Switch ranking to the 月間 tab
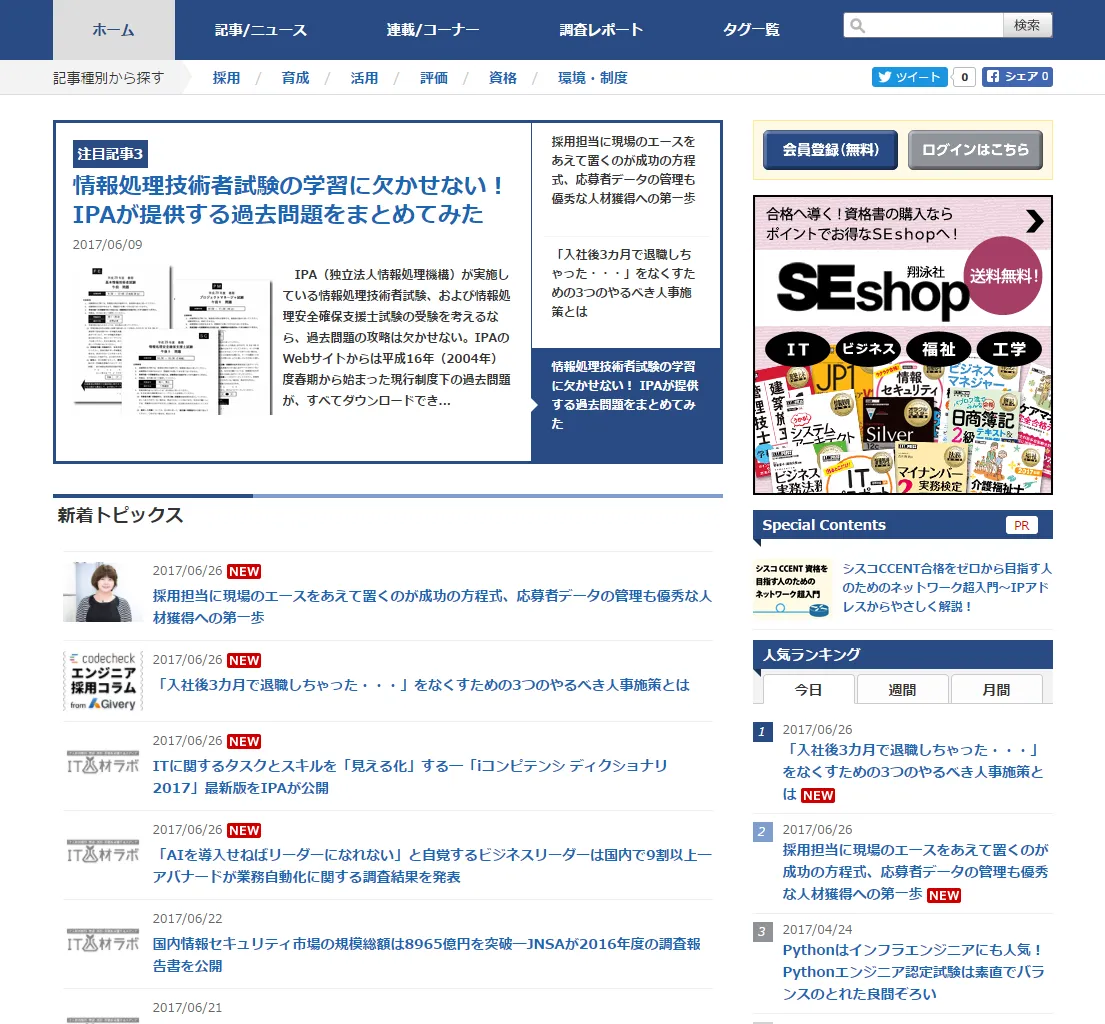The height and width of the screenshot is (1024, 1105). coord(996,689)
